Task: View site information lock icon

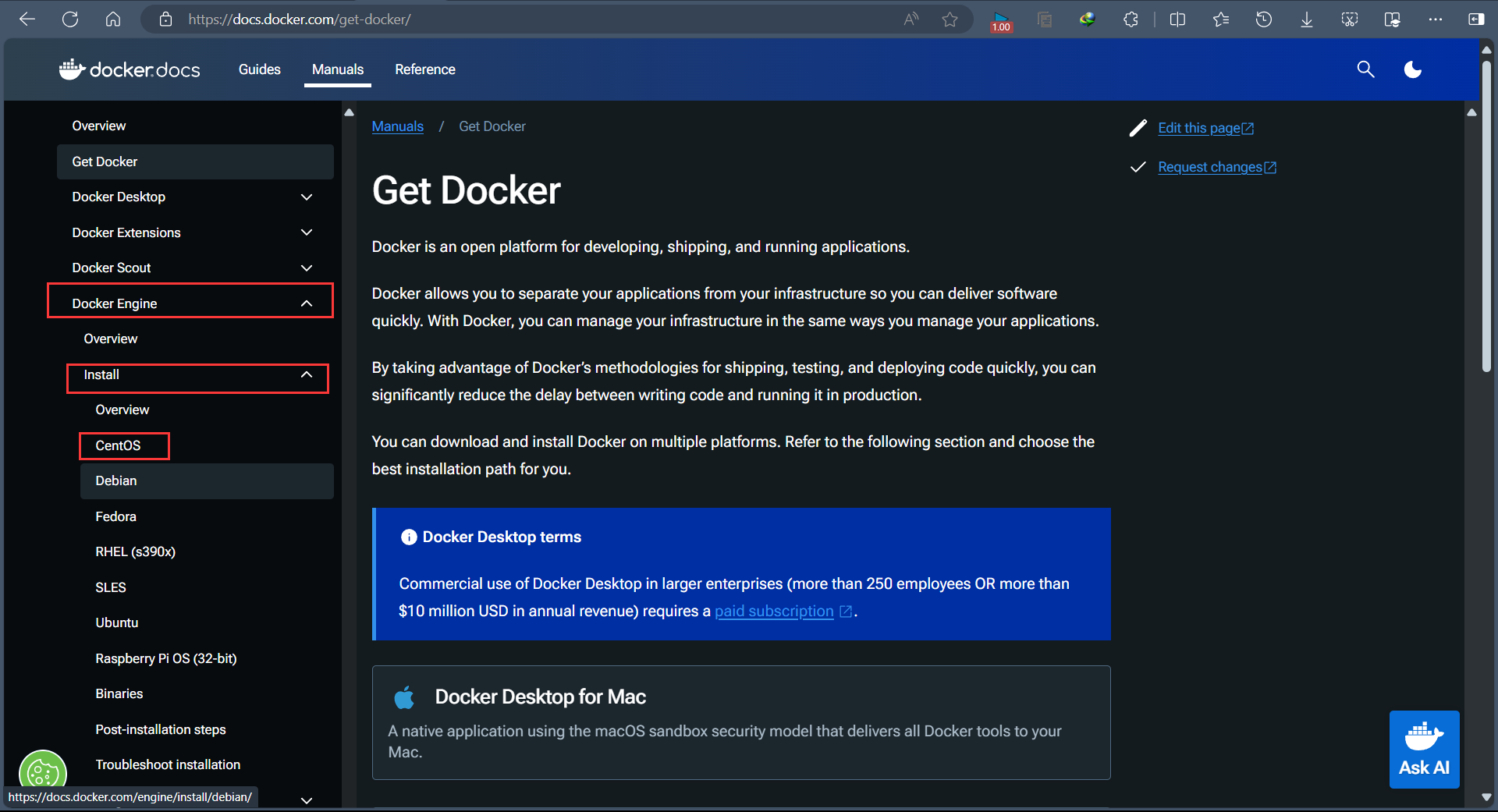Action: click(x=165, y=20)
